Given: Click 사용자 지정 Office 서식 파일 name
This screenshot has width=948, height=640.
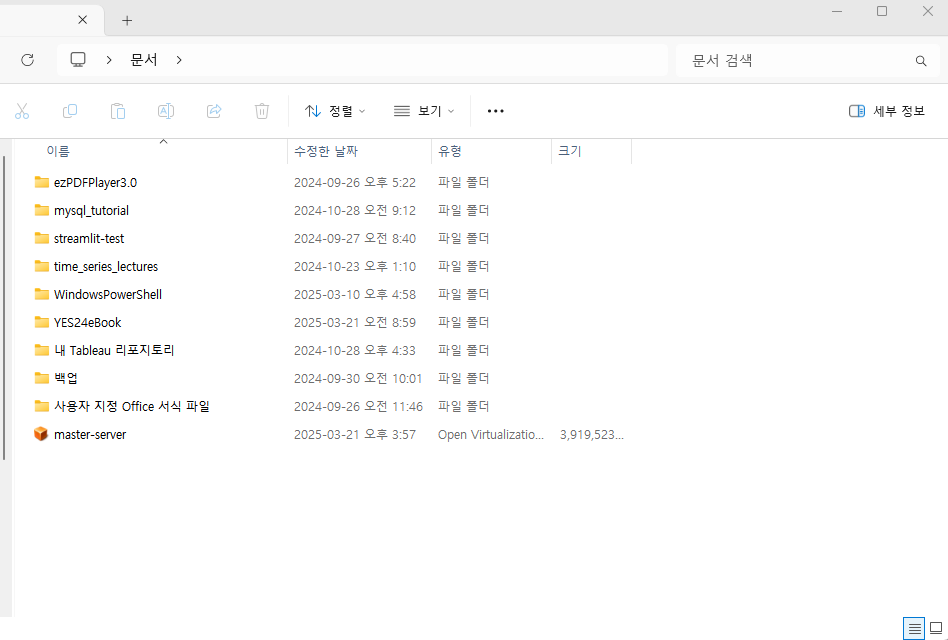Looking at the screenshot, I should click(x=132, y=406).
